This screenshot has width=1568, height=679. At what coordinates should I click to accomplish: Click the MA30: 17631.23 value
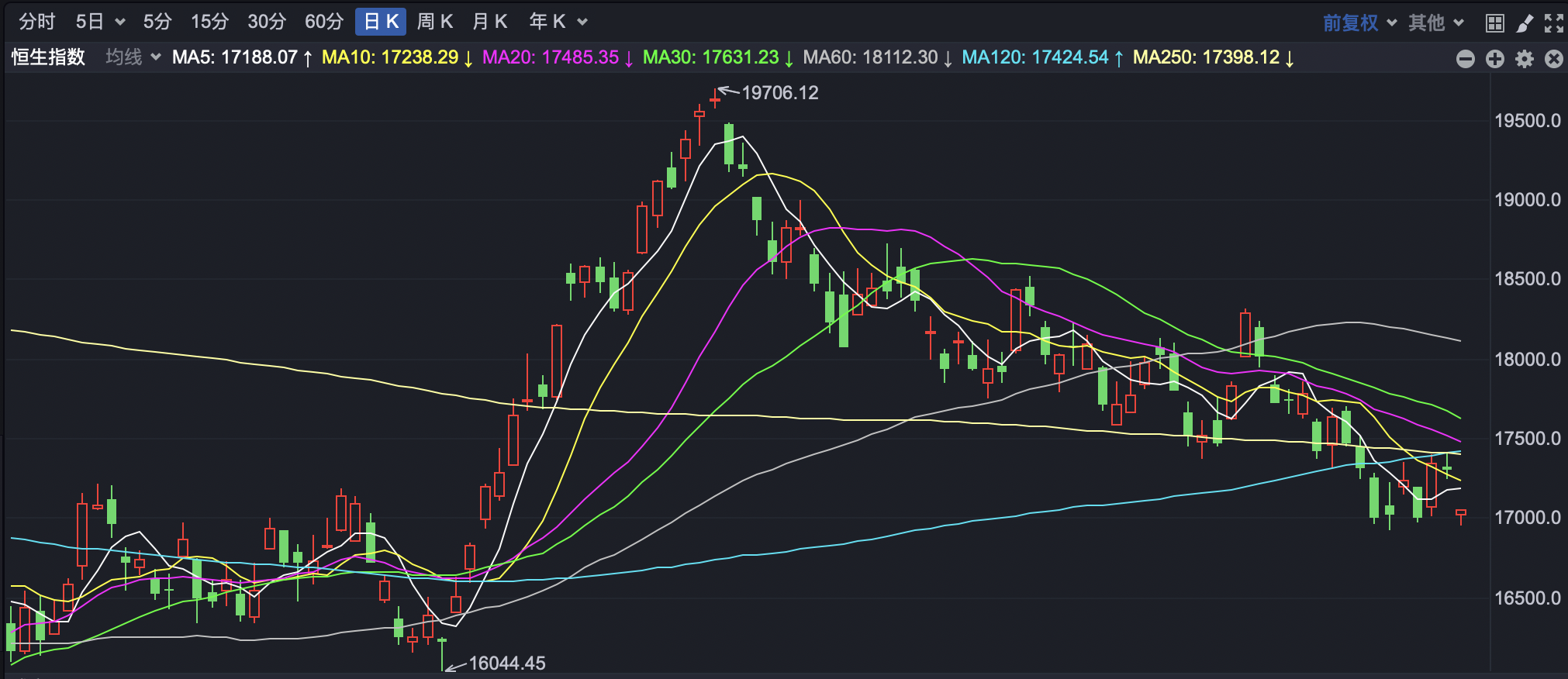tap(718, 57)
